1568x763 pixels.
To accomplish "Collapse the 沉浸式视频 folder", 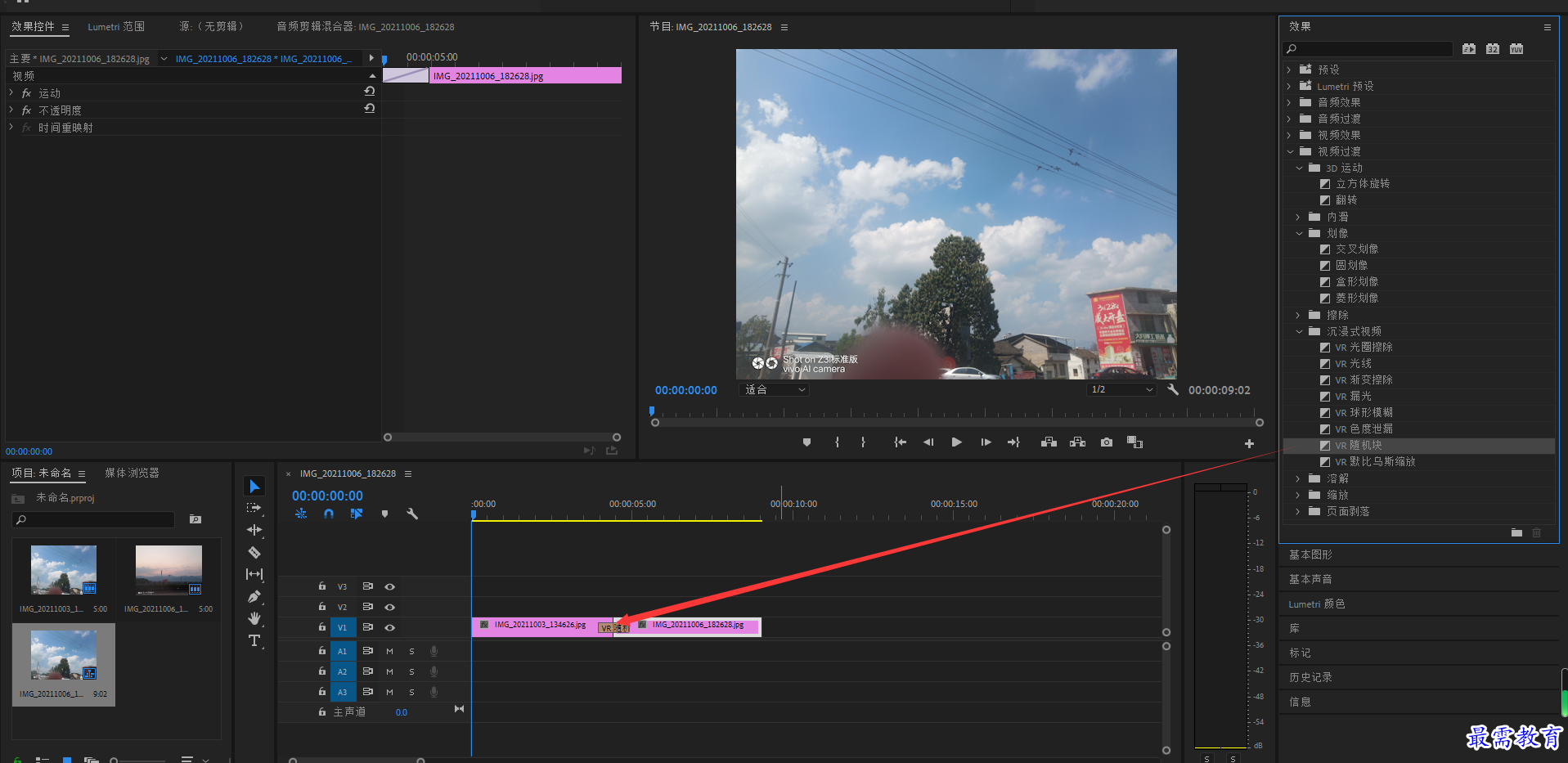I will [1299, 331].
